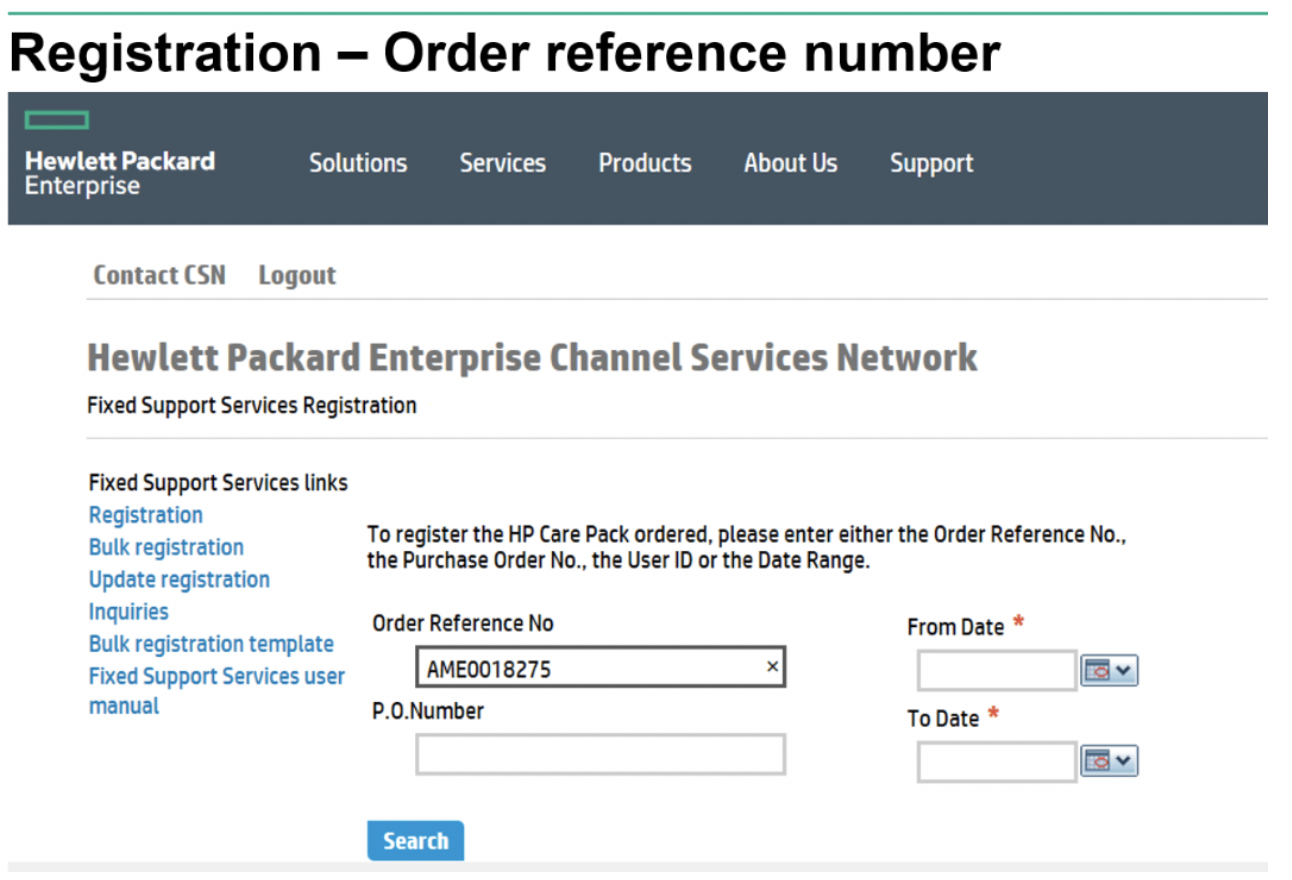Click the blue Search button
The width and height of the screenshot is (1292, 880).
[x=415, y=840]
